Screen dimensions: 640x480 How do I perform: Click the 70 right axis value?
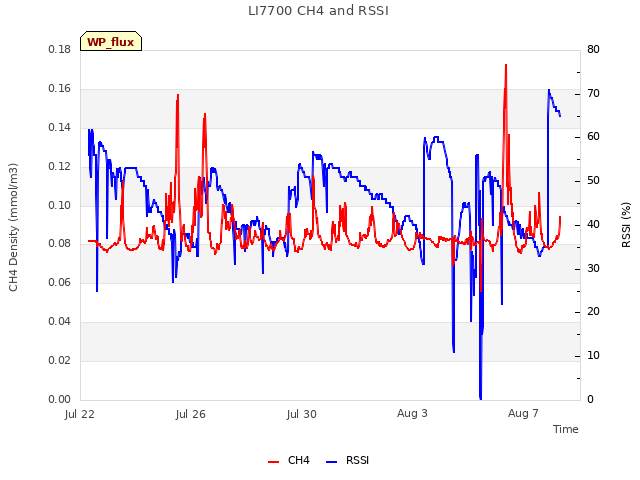593,93
